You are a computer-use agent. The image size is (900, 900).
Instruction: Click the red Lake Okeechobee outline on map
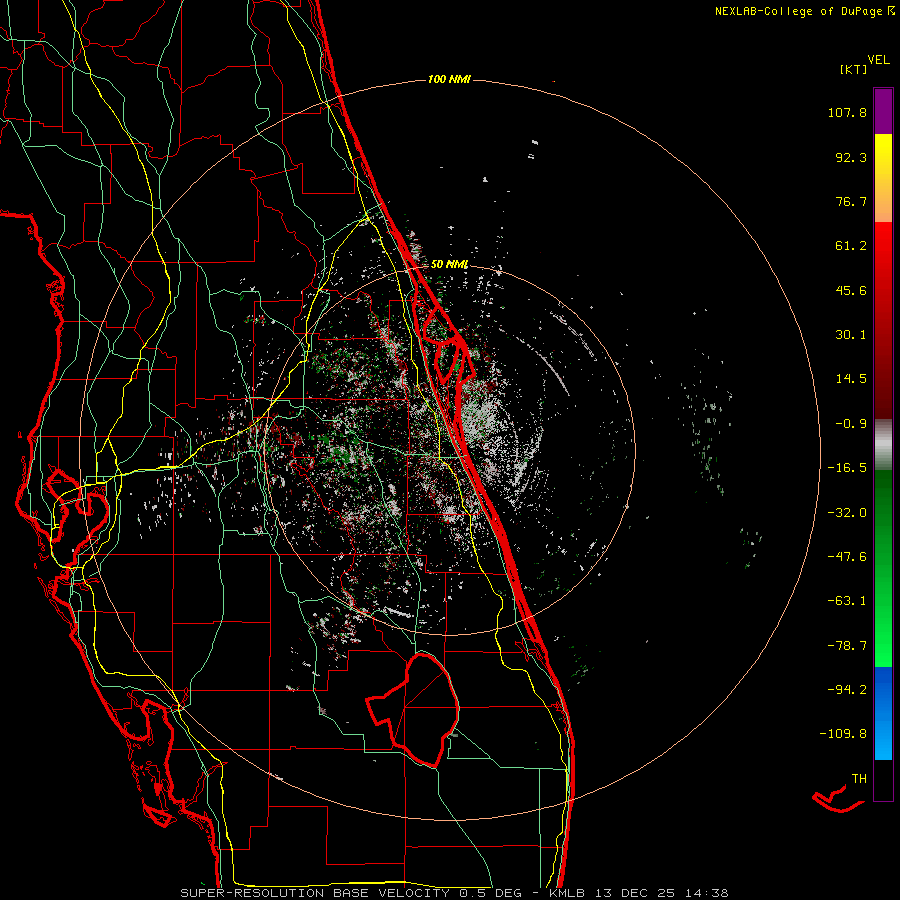click(x=413, y=709)
